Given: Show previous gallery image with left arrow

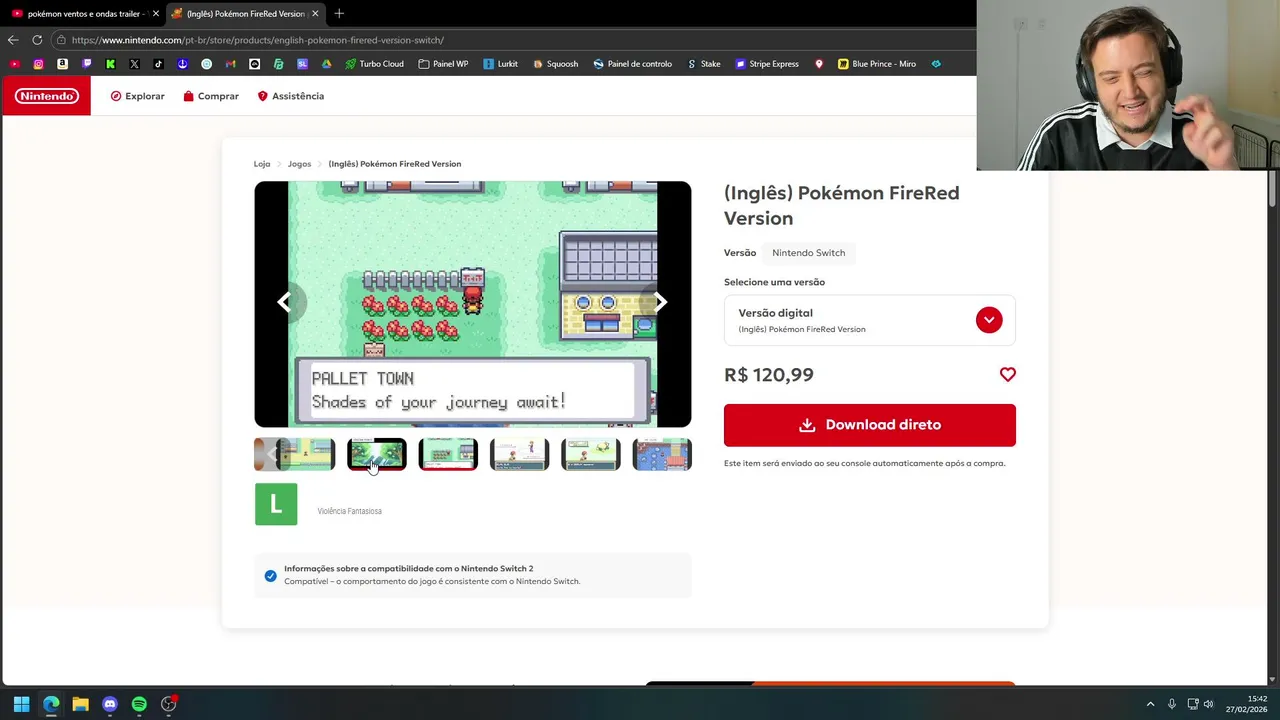Looking at the screenshot, I should [x=285, y=302].
